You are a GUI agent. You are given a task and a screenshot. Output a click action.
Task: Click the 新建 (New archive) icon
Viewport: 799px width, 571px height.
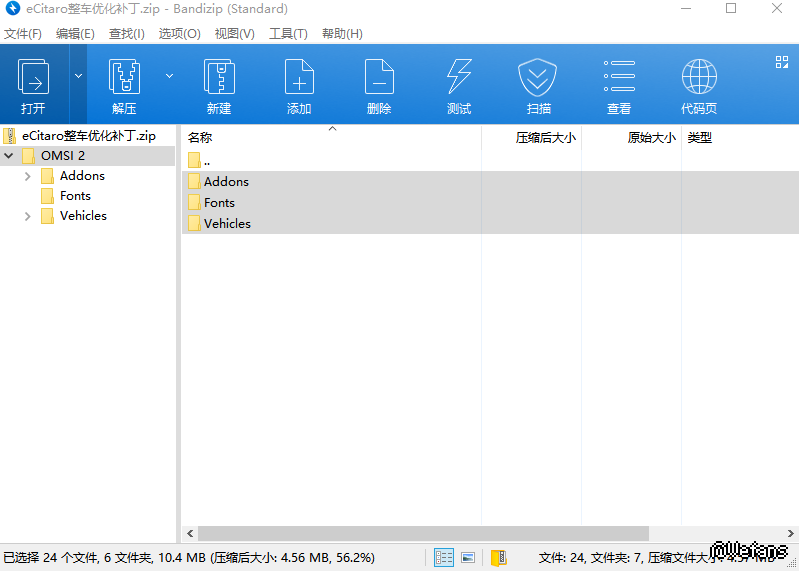click(x=219, y=84)
